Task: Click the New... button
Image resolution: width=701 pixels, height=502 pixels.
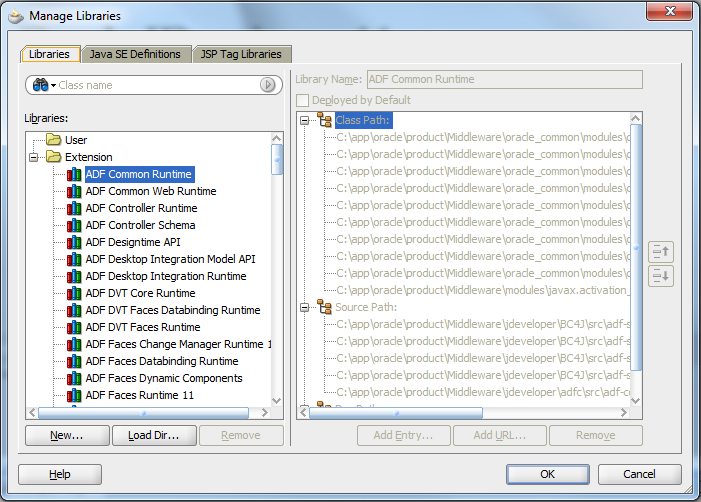Action: pos(67,435)
